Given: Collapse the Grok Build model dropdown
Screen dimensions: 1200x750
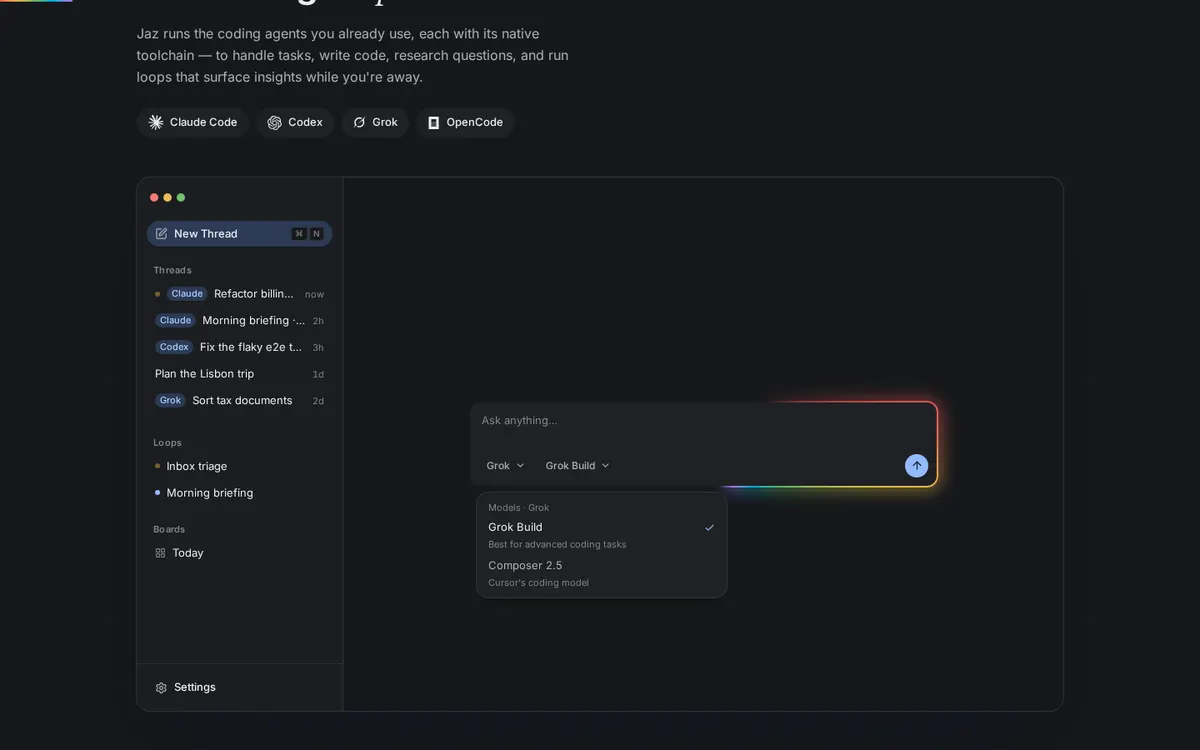Looking at the screenshot, I should pyautogui.click(x=577, y=466).
